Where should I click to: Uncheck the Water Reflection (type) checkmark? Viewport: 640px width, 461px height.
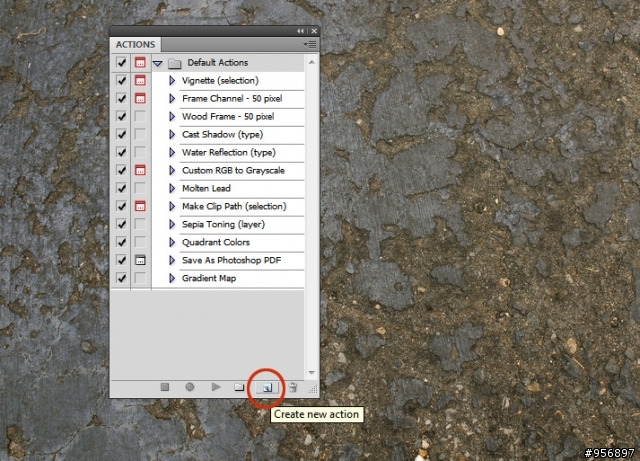121,152
